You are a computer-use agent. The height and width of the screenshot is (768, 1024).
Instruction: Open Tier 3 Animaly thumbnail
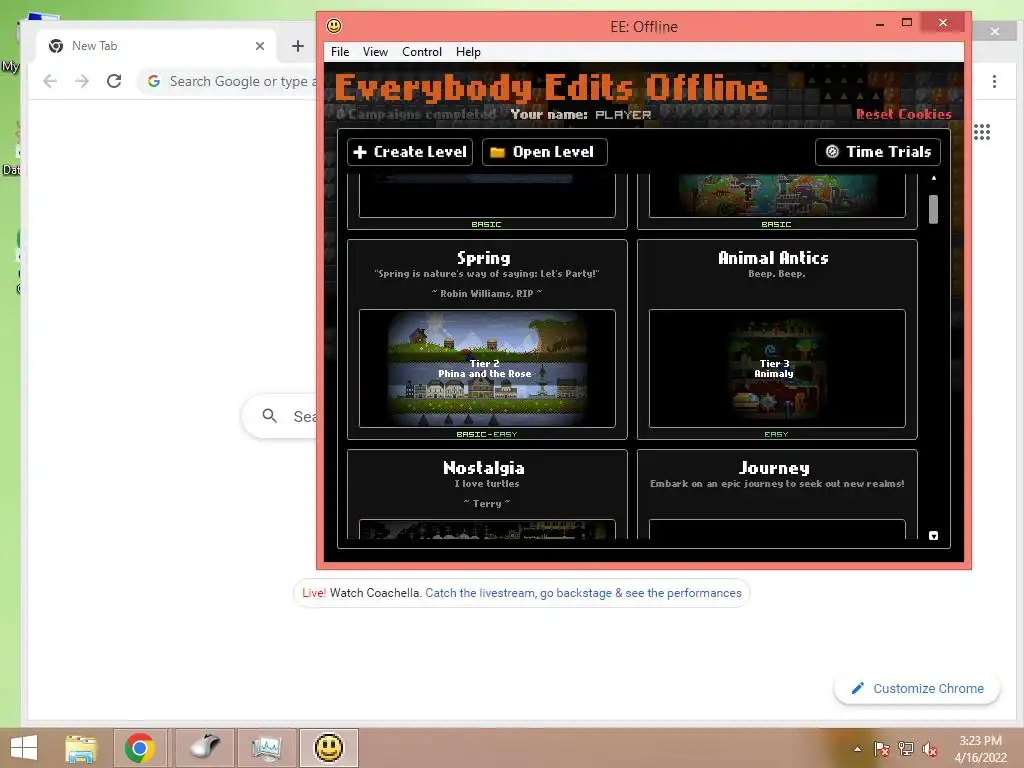click(x=776, y=368)
